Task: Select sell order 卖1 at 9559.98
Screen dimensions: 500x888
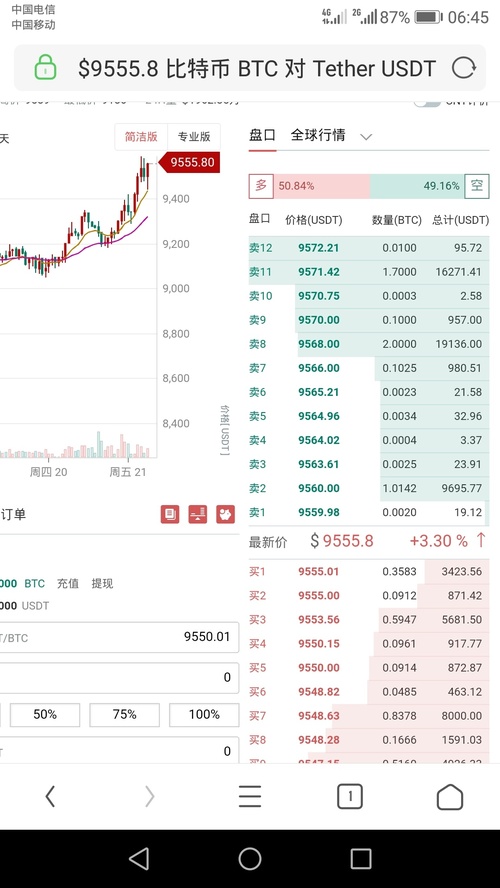Action: pos(369,513)
